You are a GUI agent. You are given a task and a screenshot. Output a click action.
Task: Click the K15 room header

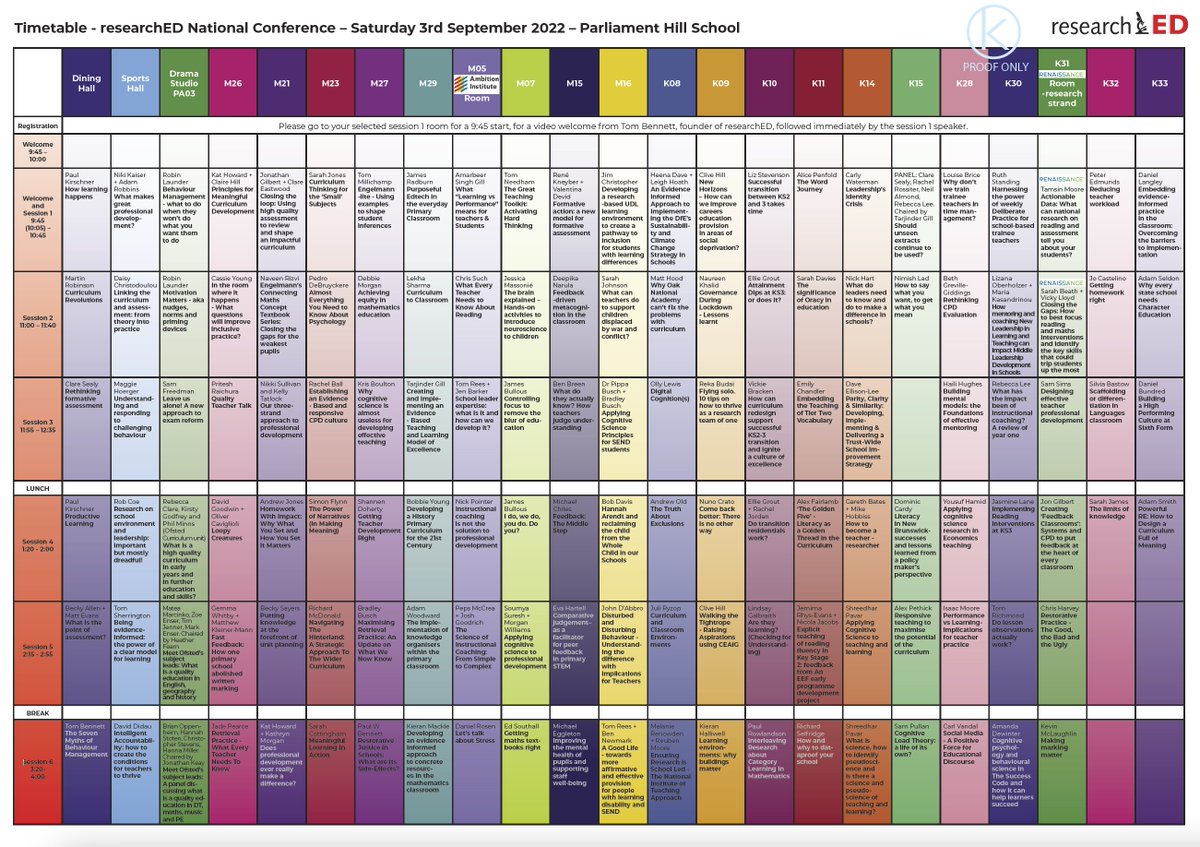(915, 83)
